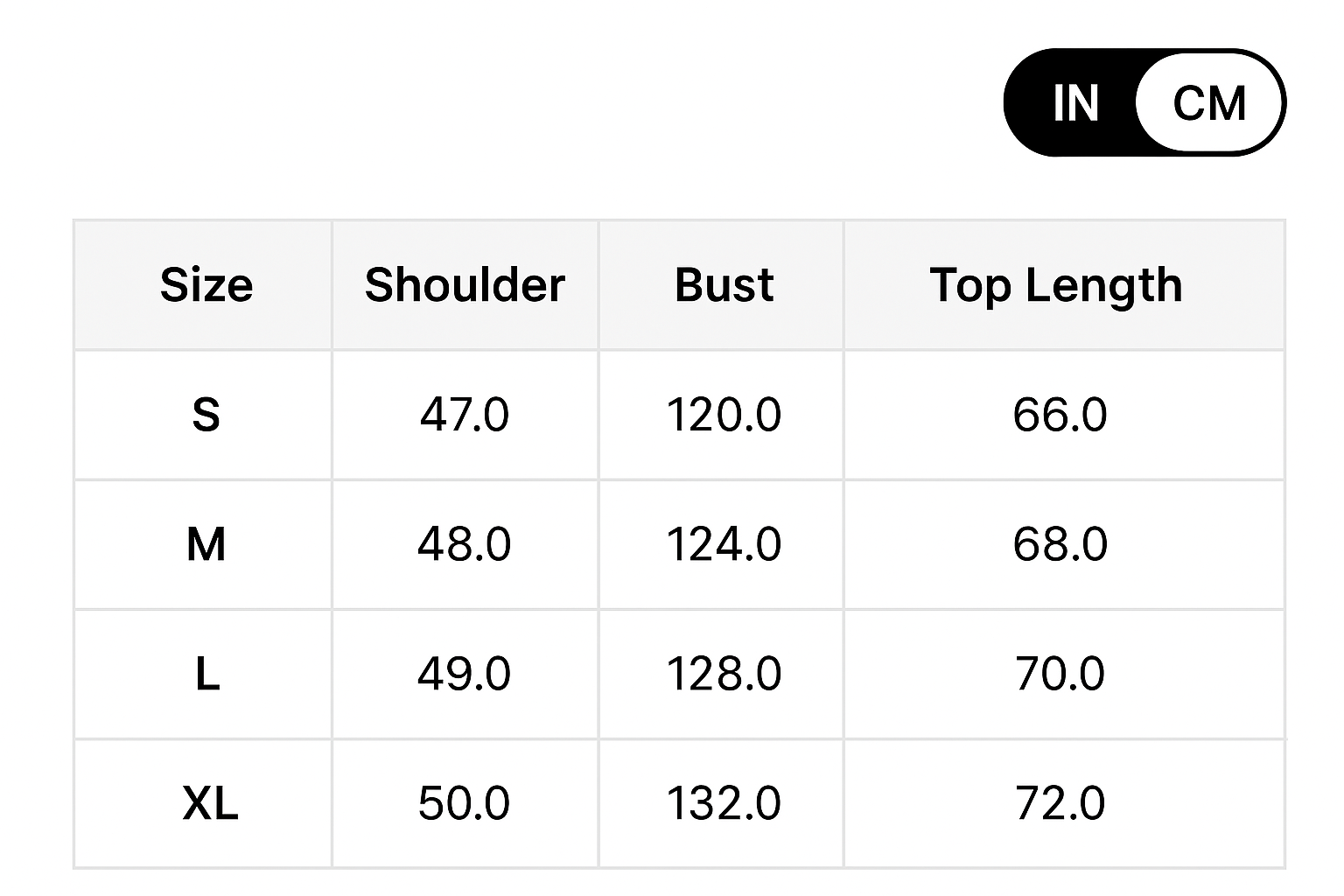Click the Size column header
This screenshot has width=1344, height=896.
[x=206, y=285]
